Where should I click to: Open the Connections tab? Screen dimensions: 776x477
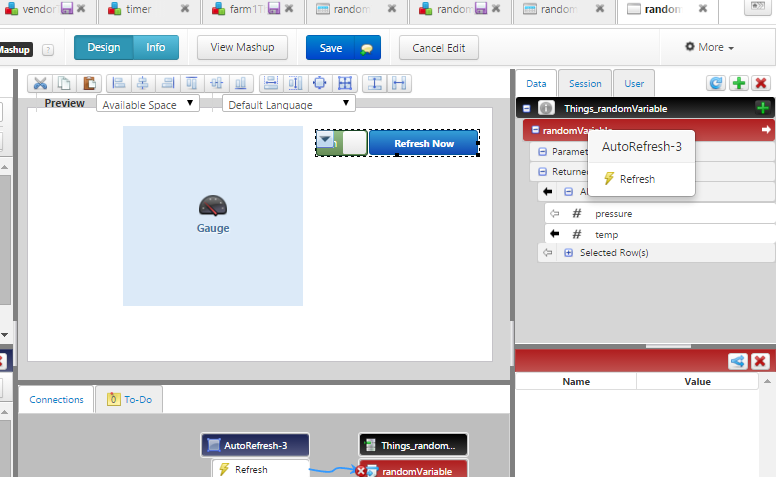coord(56,399)
